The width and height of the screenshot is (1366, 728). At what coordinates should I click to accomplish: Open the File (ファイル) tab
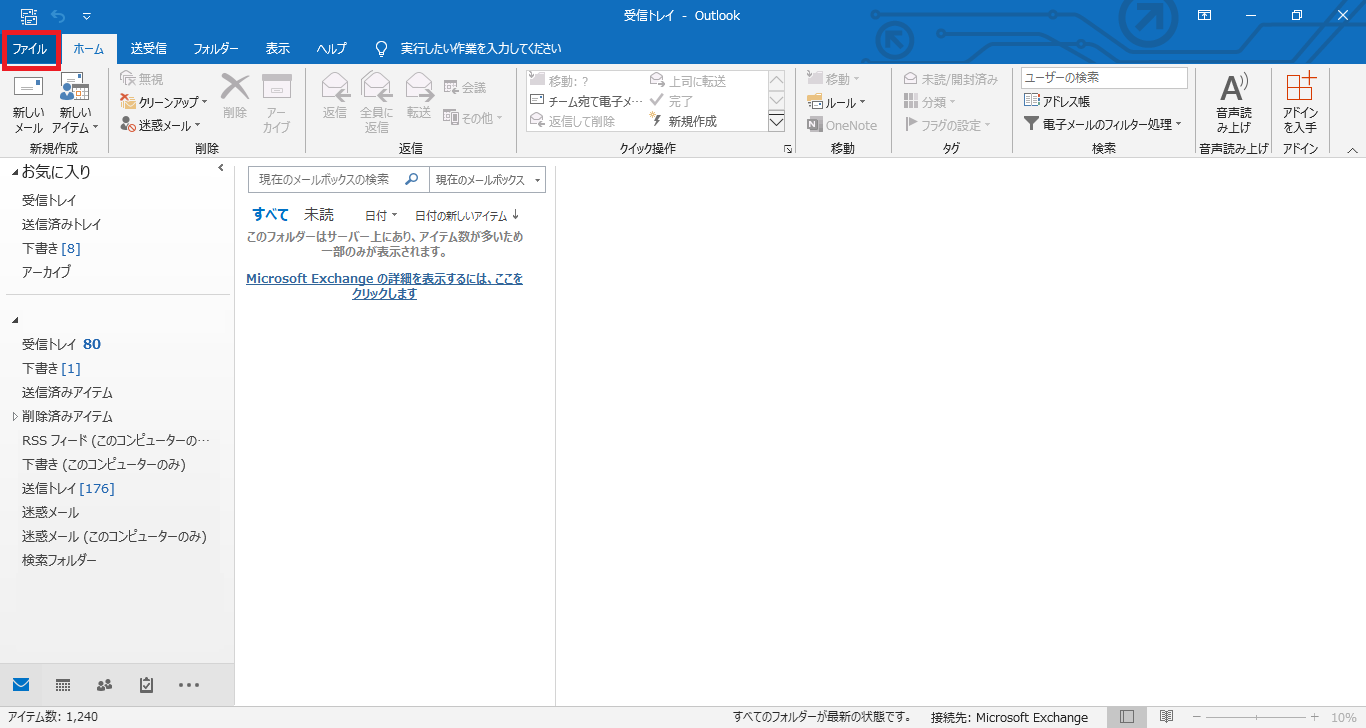click(31, 49)
